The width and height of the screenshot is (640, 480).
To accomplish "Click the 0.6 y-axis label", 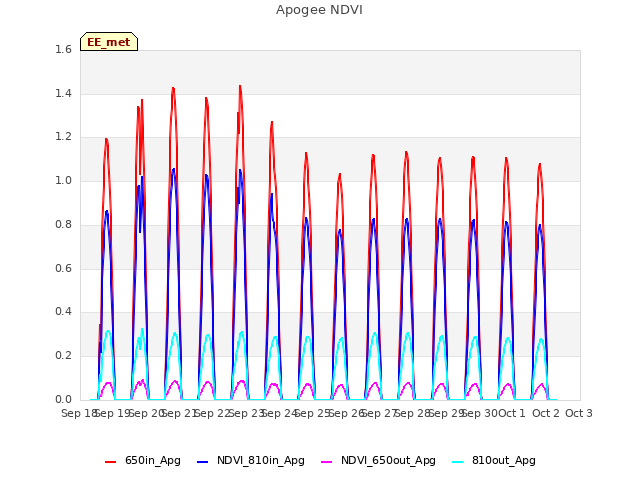I will (63, 268).
